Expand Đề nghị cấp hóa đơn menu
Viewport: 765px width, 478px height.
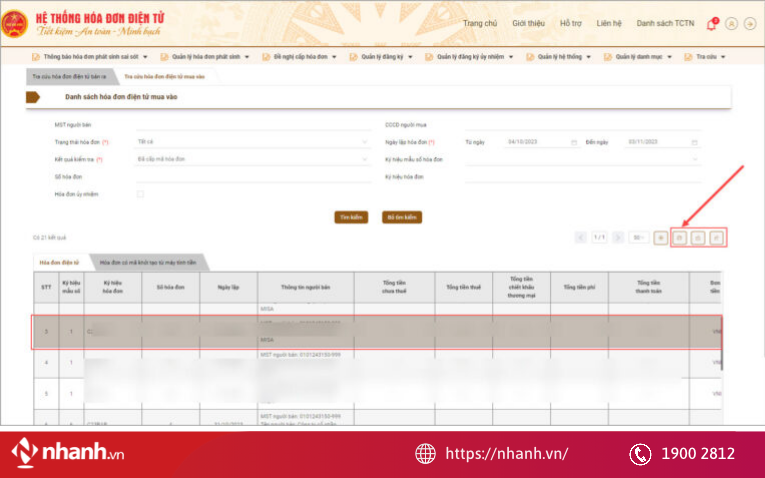[x=299, y=57]
